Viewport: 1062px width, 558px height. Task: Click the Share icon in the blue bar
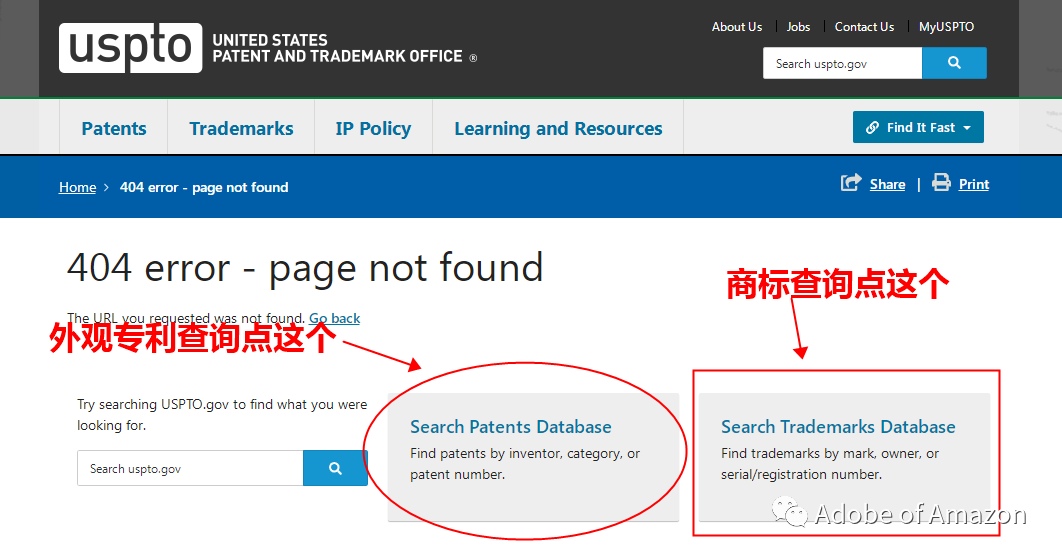tap(851, 183)
